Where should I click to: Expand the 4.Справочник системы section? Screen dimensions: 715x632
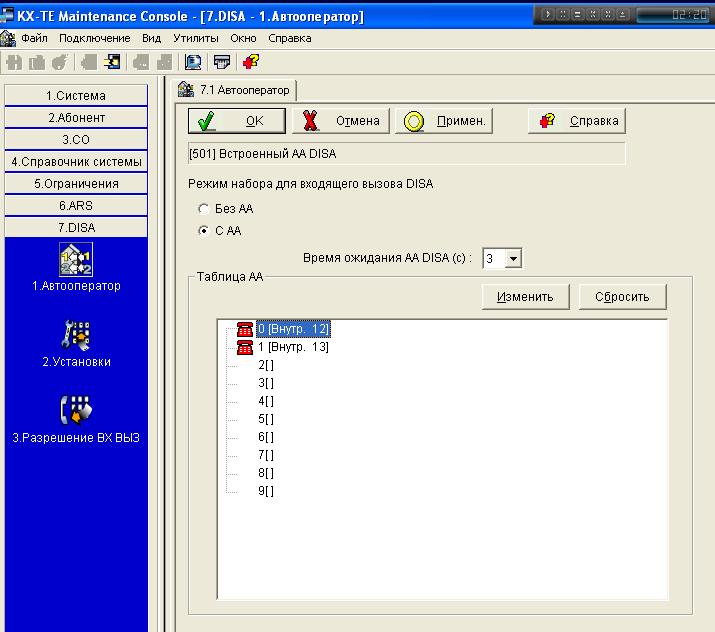[x=76, y=161]
